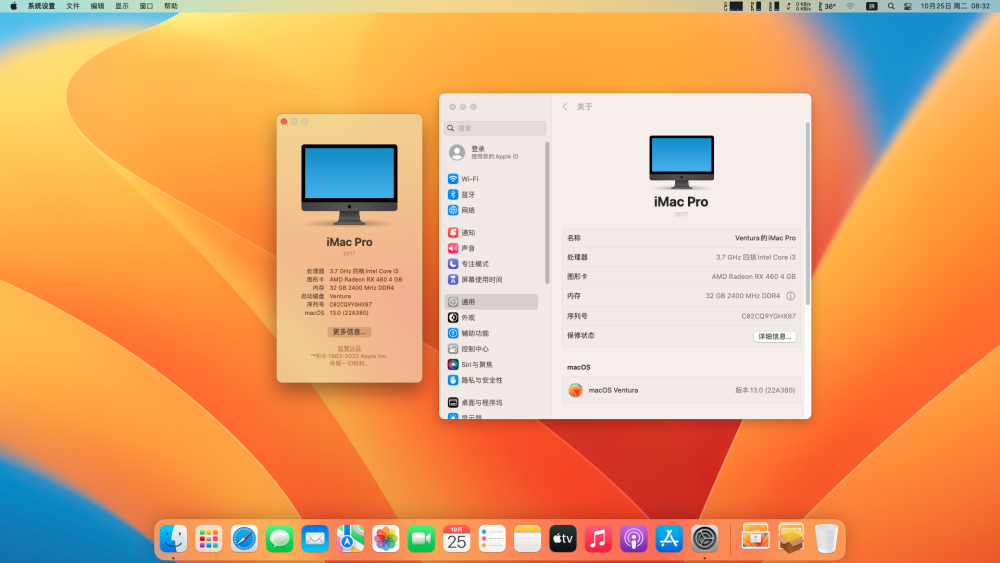Close the iMac Pro About window
The image size is (1000, 563).
(x=284, y=121)
